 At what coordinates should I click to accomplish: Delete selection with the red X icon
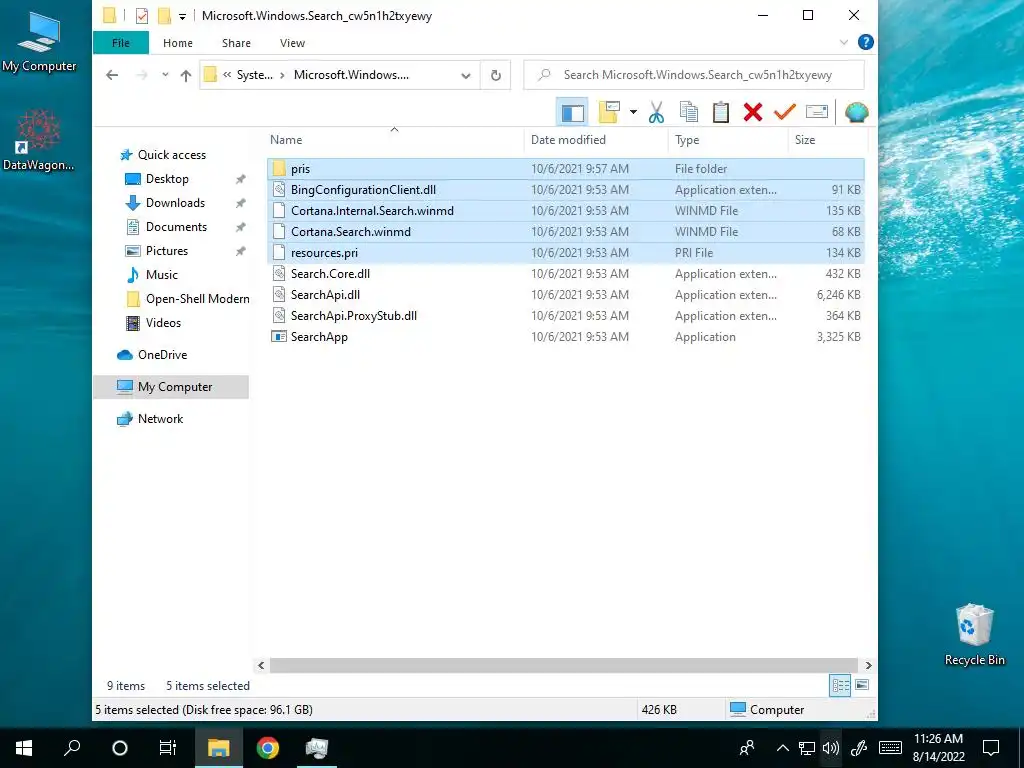pyautogui.click(x=752, y=112)
